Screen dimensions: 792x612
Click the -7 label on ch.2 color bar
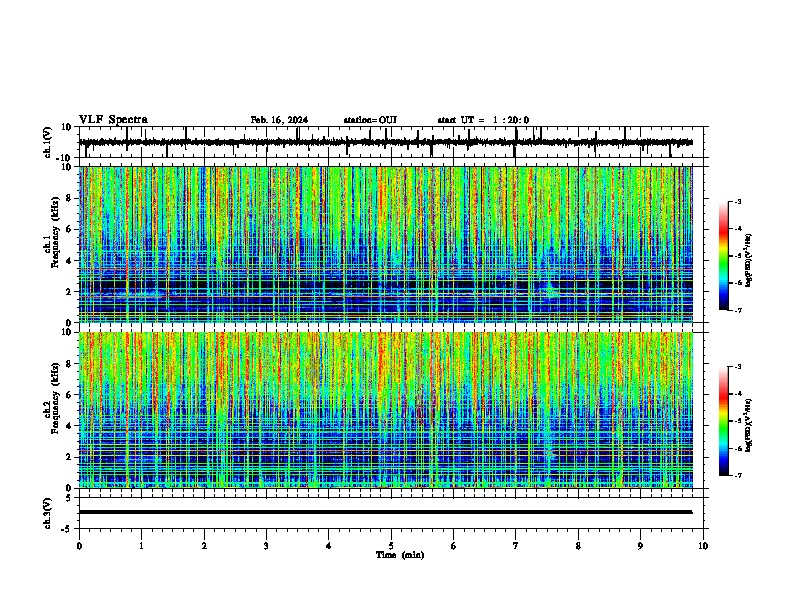pos(738,475)
